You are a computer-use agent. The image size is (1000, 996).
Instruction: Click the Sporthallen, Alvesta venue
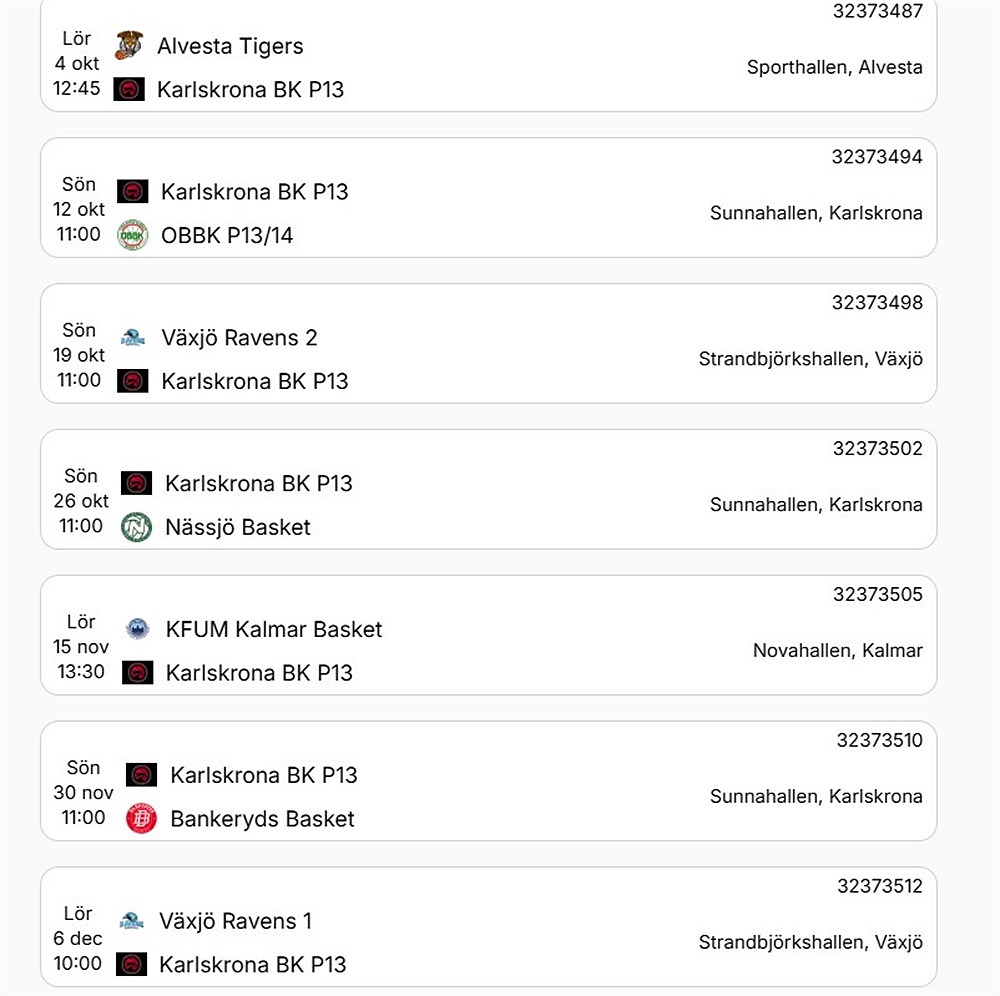pyautogui.click(x=834, y=68)
